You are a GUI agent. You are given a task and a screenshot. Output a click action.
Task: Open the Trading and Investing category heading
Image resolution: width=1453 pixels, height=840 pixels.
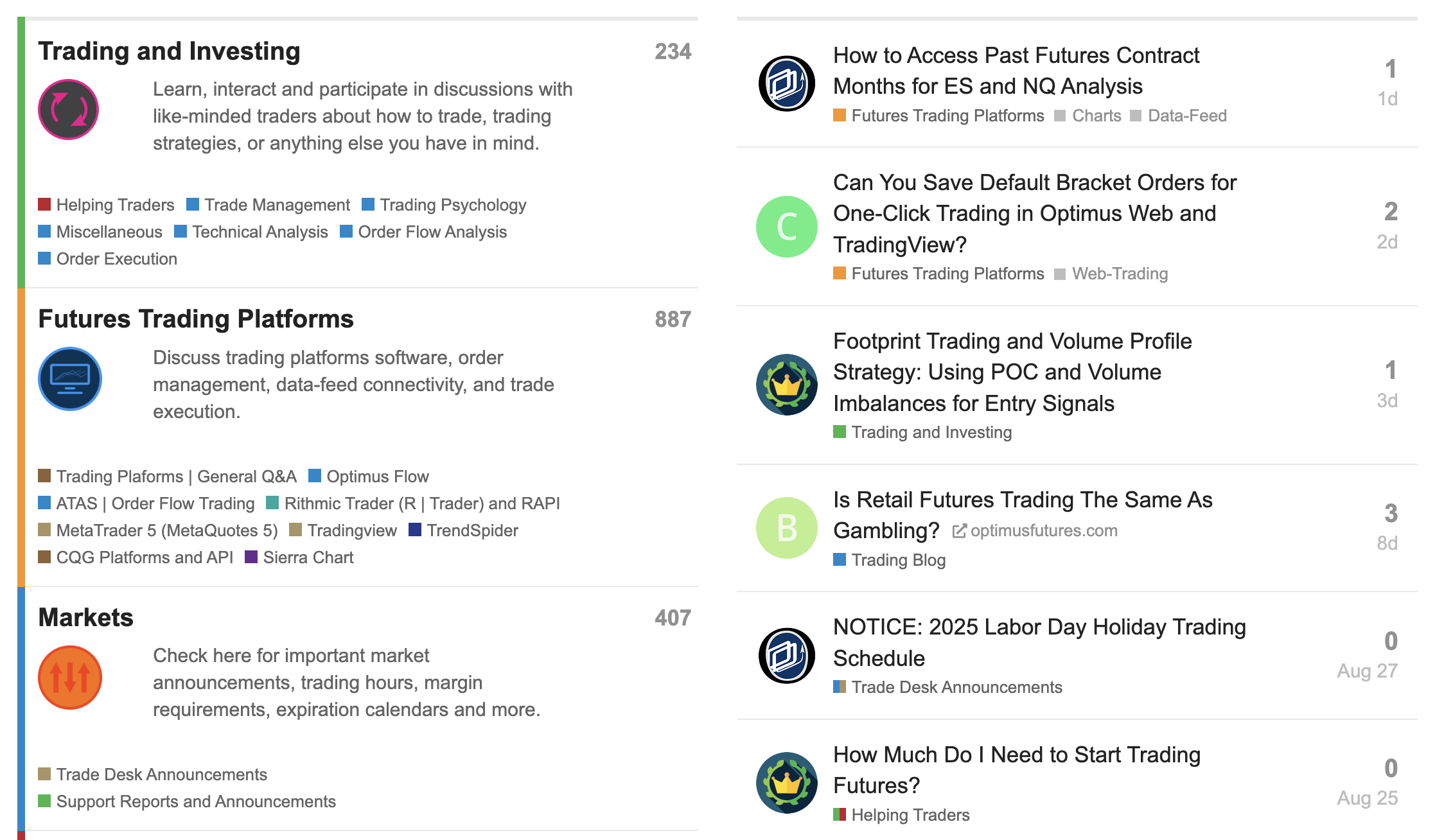click(x=169, y=51)
